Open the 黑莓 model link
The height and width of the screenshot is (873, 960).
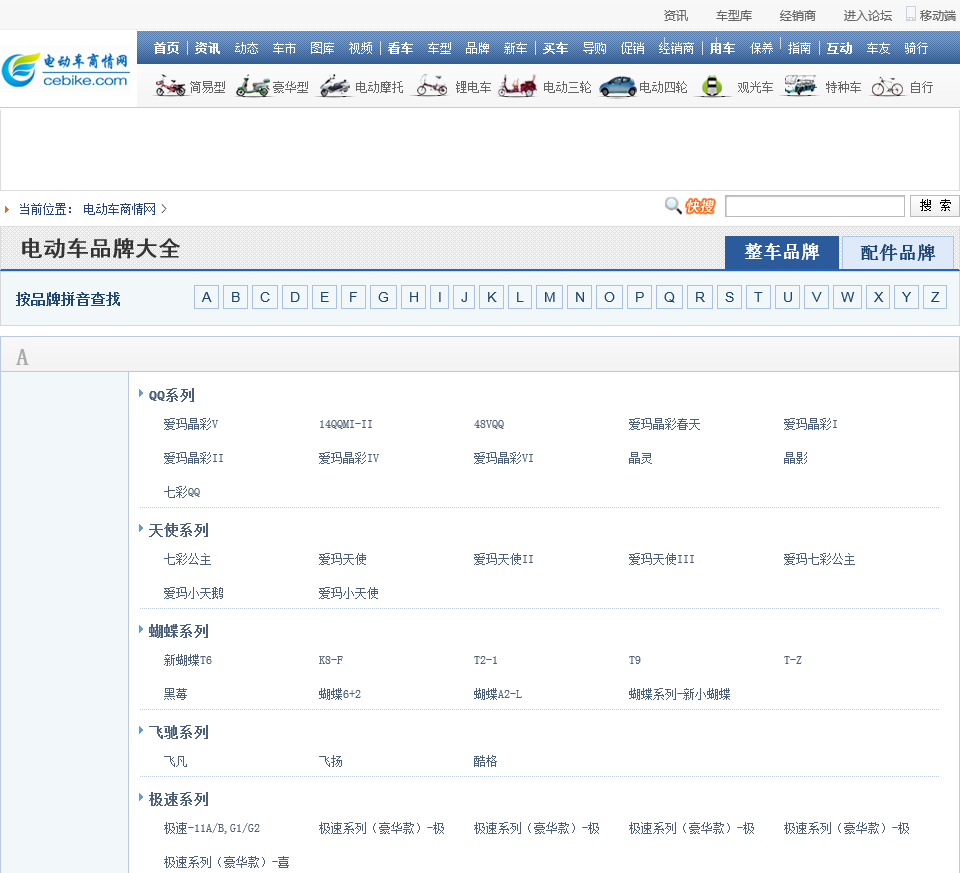tap(175, 694)
